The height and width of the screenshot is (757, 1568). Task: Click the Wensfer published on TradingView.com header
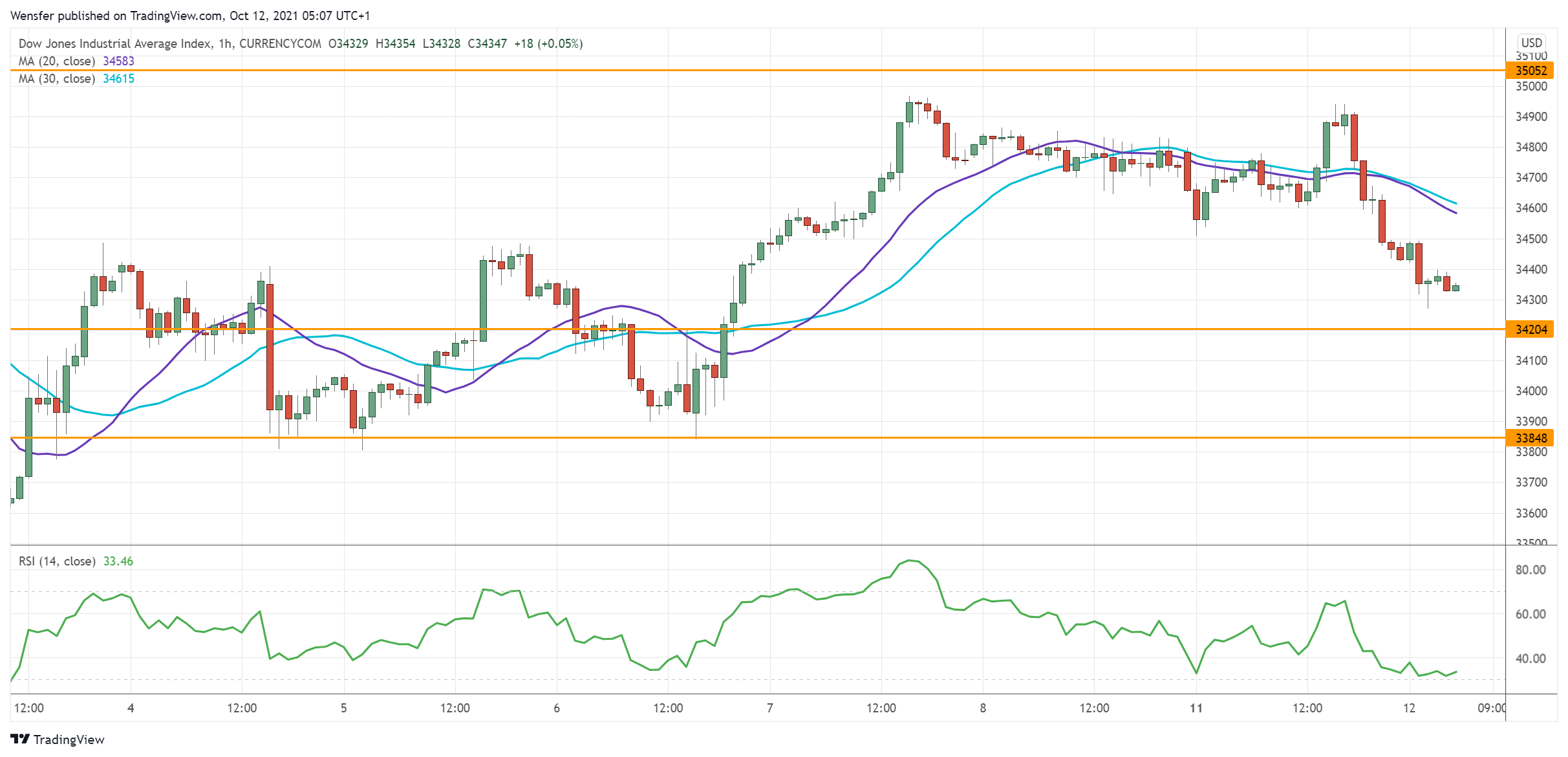pyautogui.click(x=190, y=16)
